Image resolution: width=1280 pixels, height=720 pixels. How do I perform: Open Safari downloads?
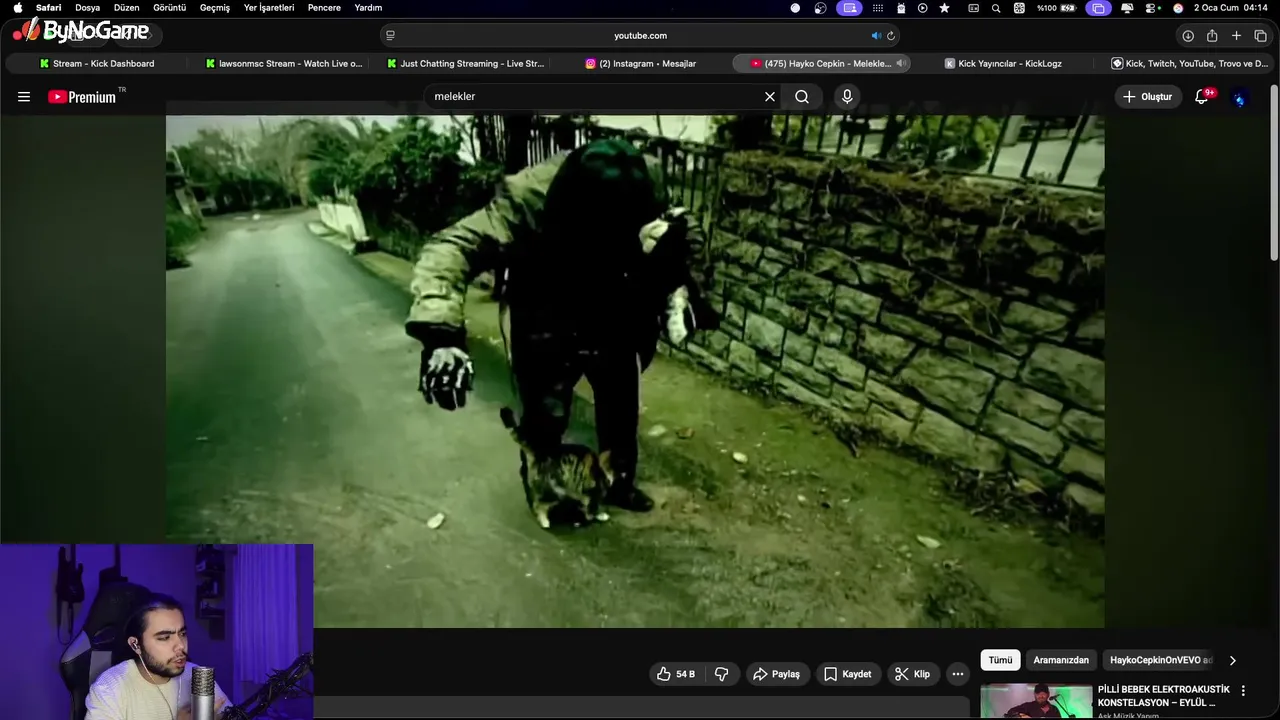[1188, 35]
